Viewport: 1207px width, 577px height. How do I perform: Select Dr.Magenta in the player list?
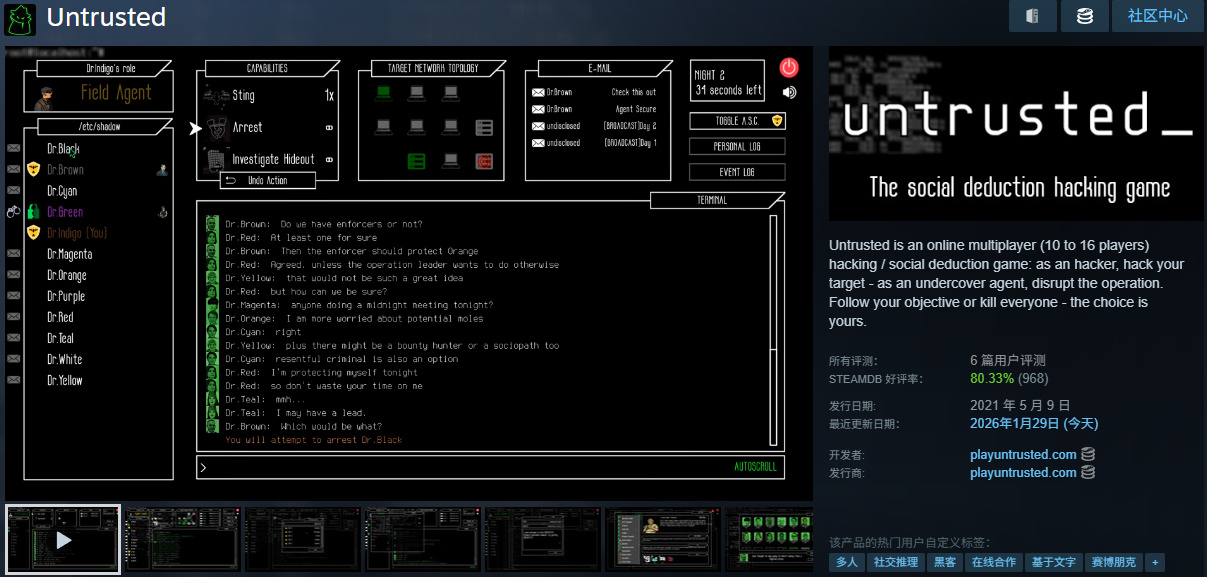click(x=69, y=254)
